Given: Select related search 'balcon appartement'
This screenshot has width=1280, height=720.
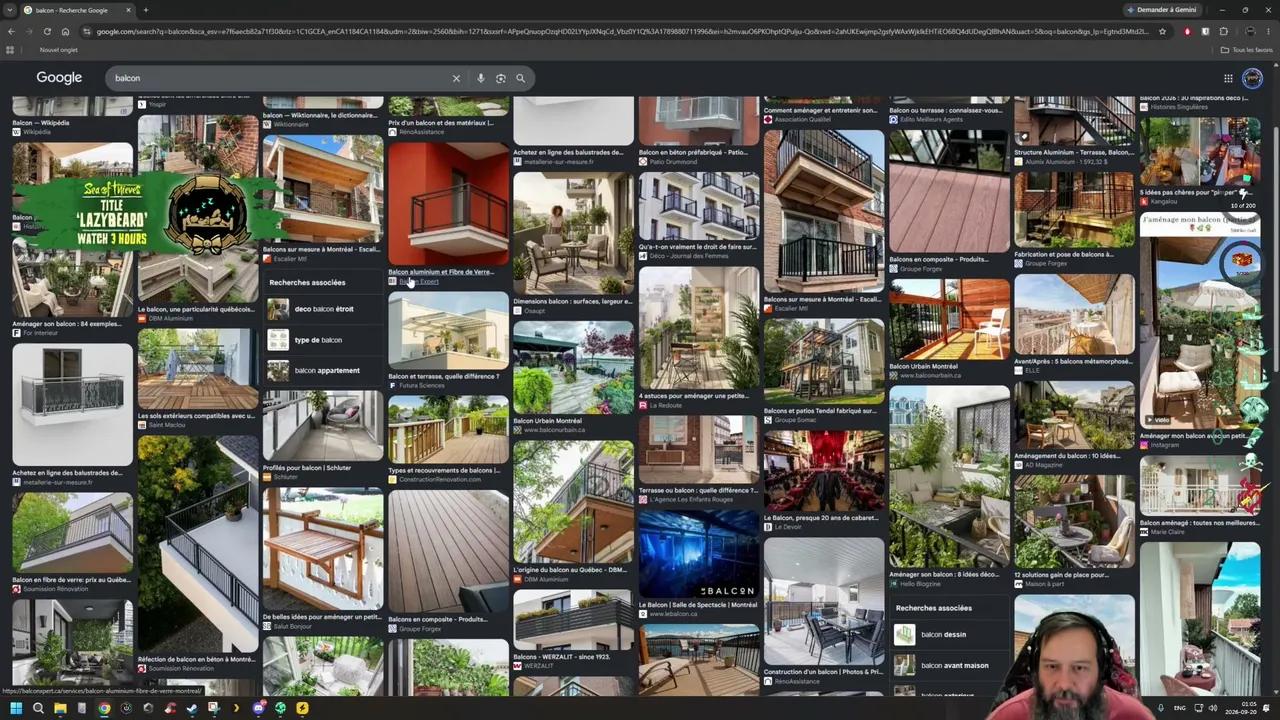Looking at the screenshot, I should (x=323, y=370).
